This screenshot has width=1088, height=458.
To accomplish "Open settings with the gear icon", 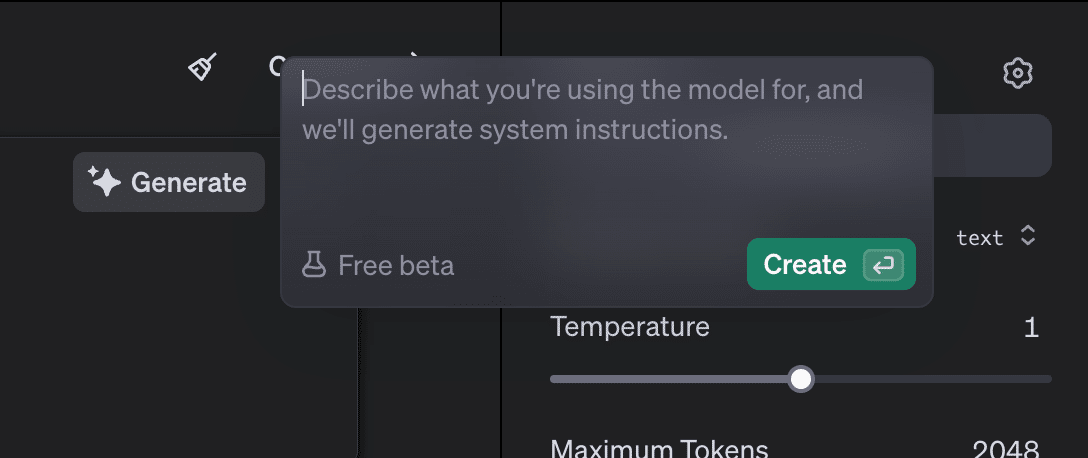I will pos(1017,73).
